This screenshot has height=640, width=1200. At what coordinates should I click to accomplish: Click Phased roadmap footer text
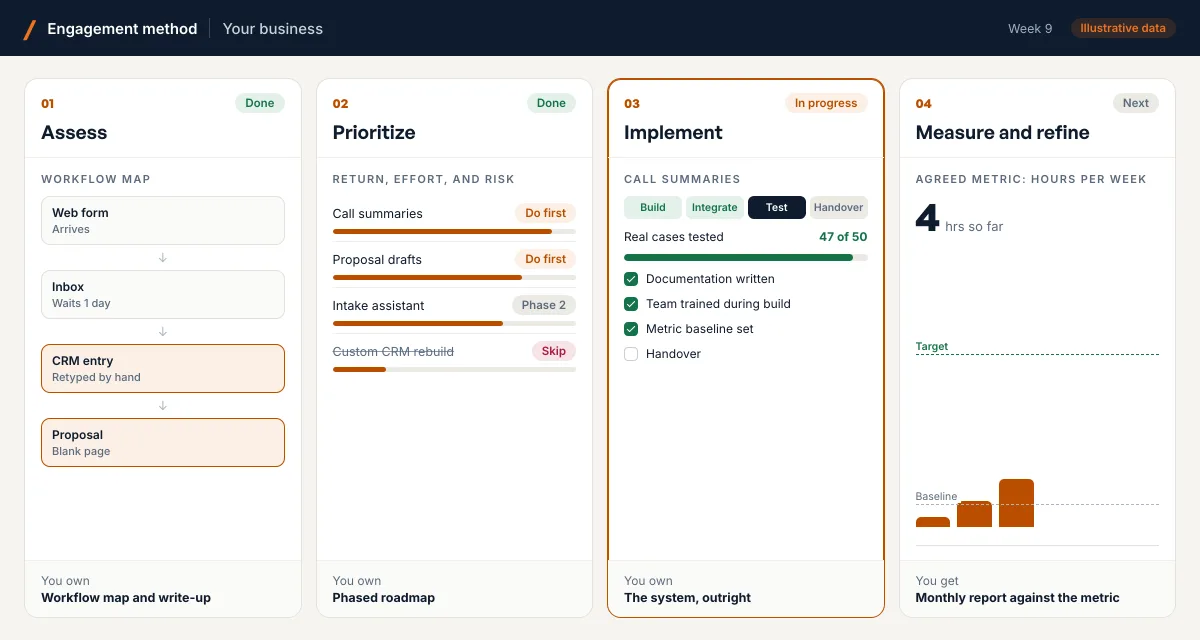(384, 598)
